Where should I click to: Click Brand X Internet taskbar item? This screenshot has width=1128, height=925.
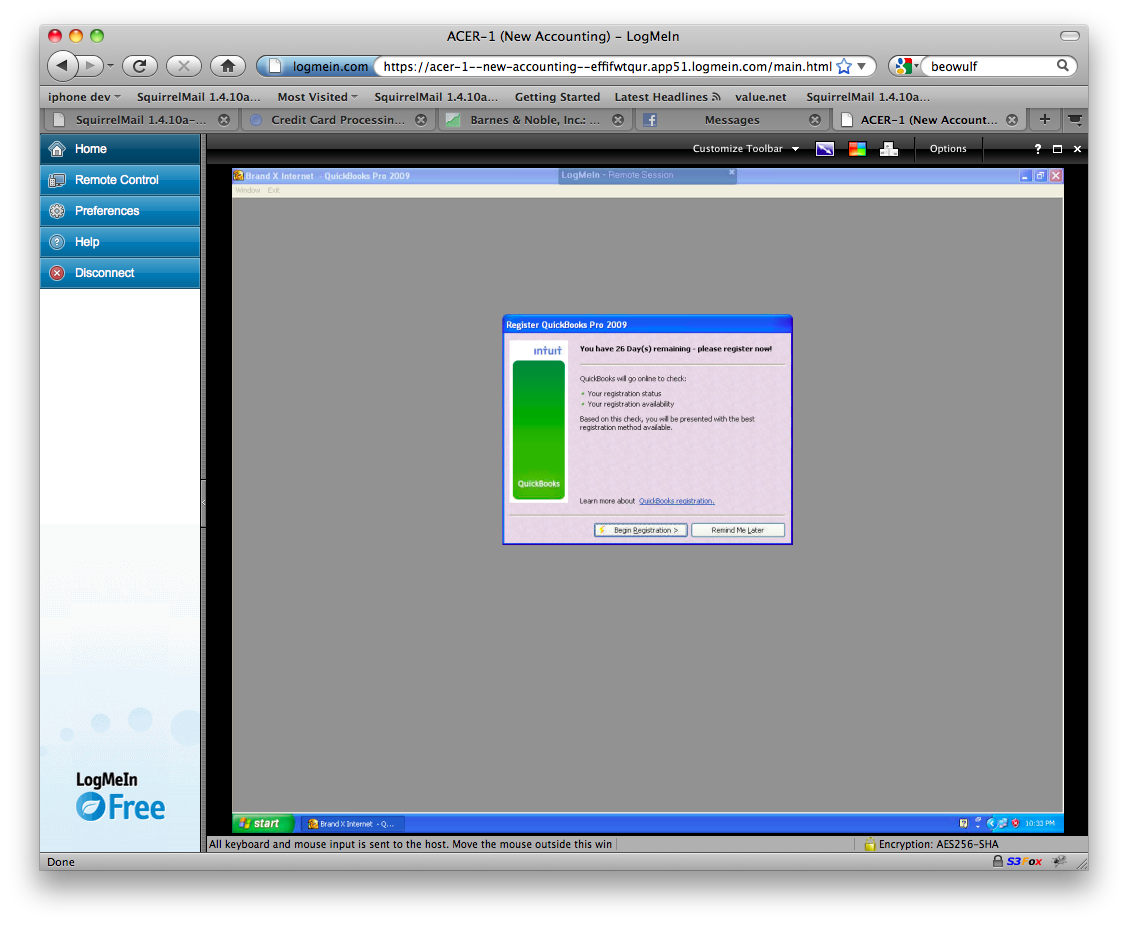pos(352,824)
